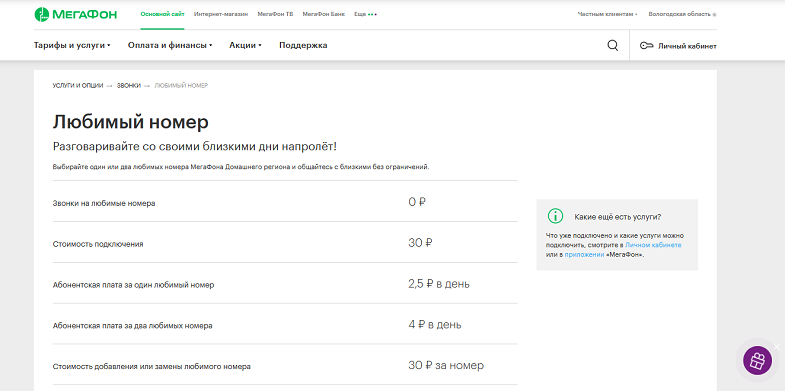
Task: Click the 30 ₽ за номер value
Action: click(446, 365)
